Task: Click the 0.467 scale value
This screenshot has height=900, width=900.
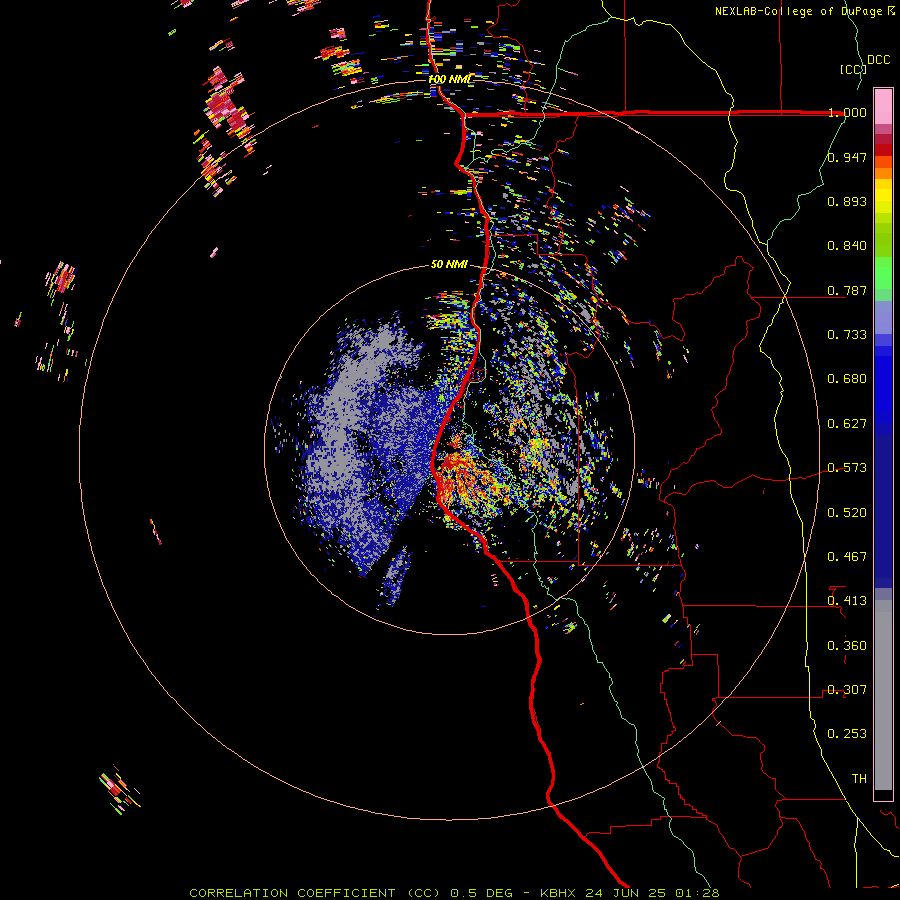Action: click(x=847, y=557)
